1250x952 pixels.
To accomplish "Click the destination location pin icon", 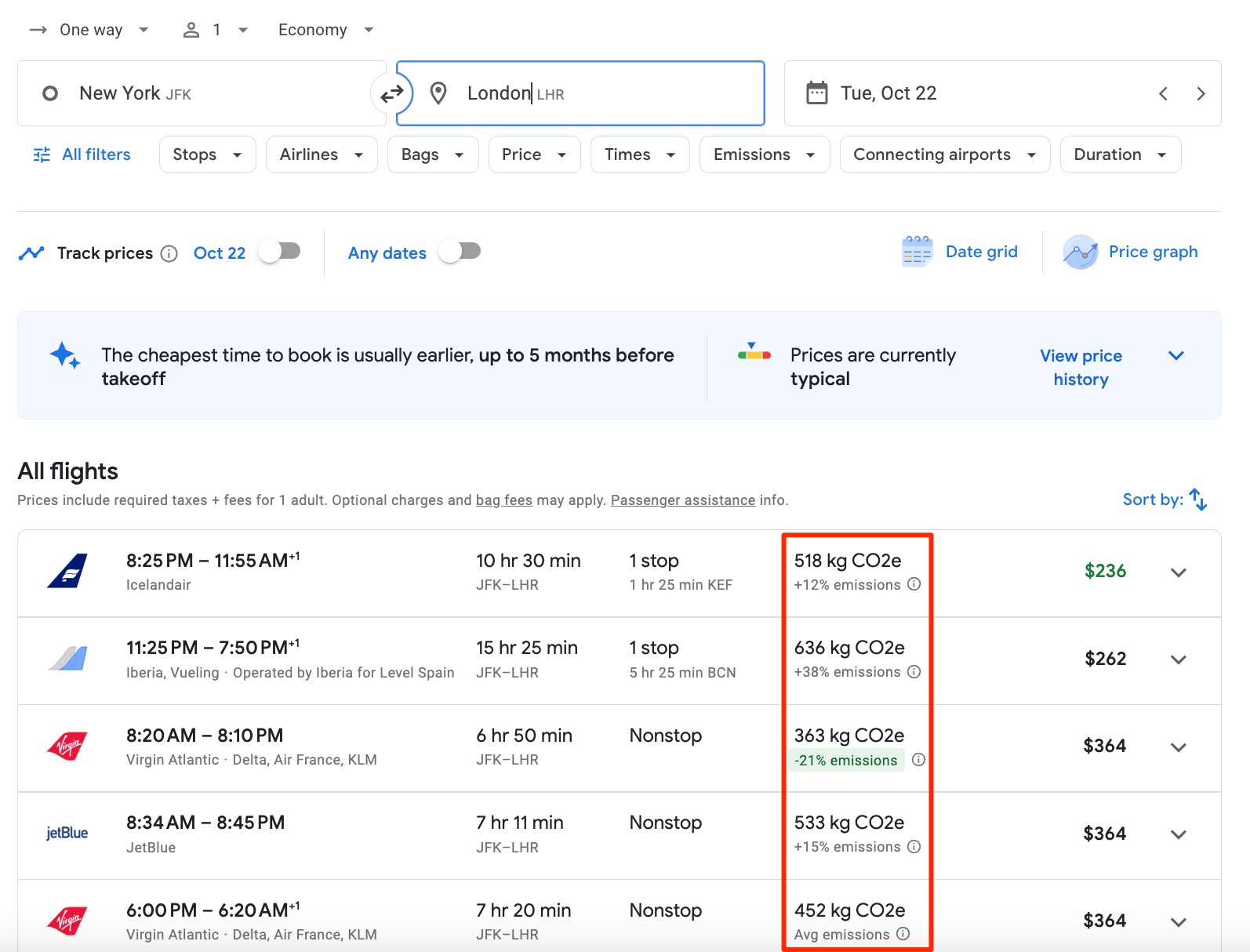I will click(438, 93).
